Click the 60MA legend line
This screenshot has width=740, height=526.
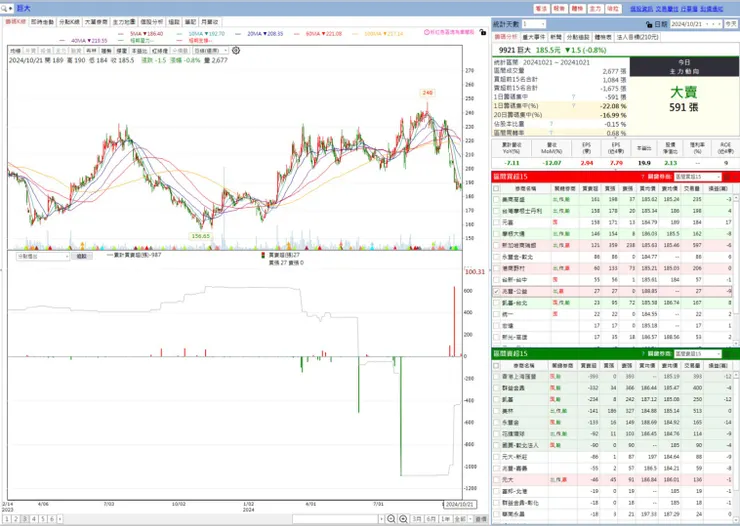pos(318,34)
